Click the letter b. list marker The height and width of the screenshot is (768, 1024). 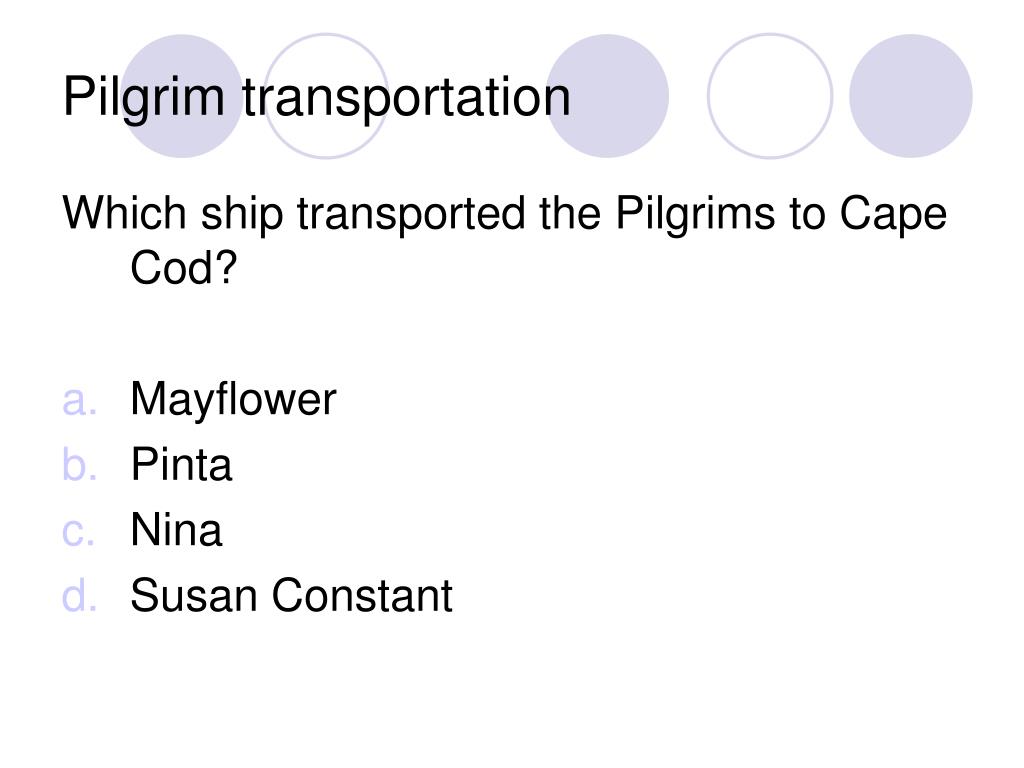(x=79, y=465)
